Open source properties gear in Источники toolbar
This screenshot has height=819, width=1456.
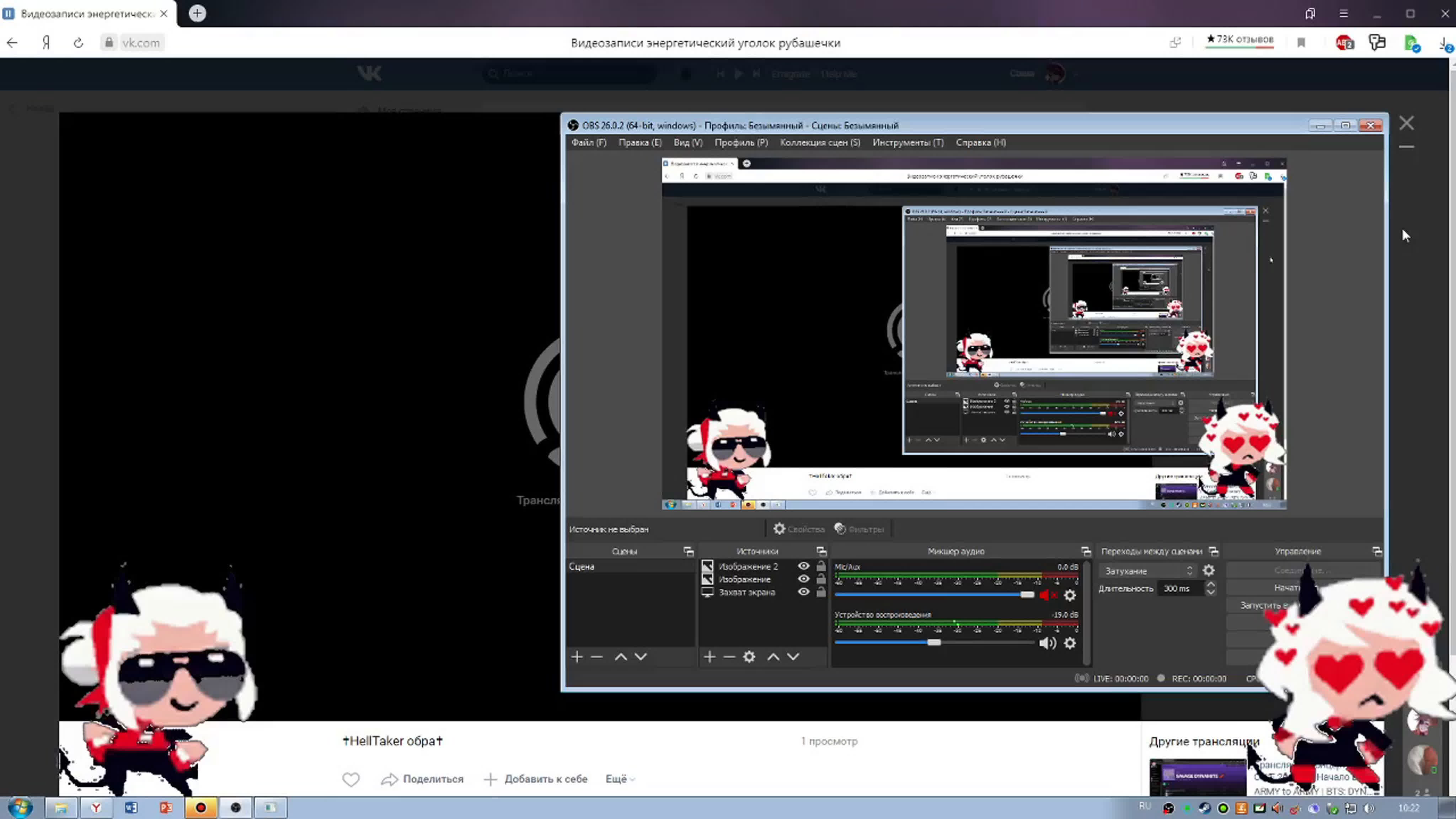(x=749, y=657)
